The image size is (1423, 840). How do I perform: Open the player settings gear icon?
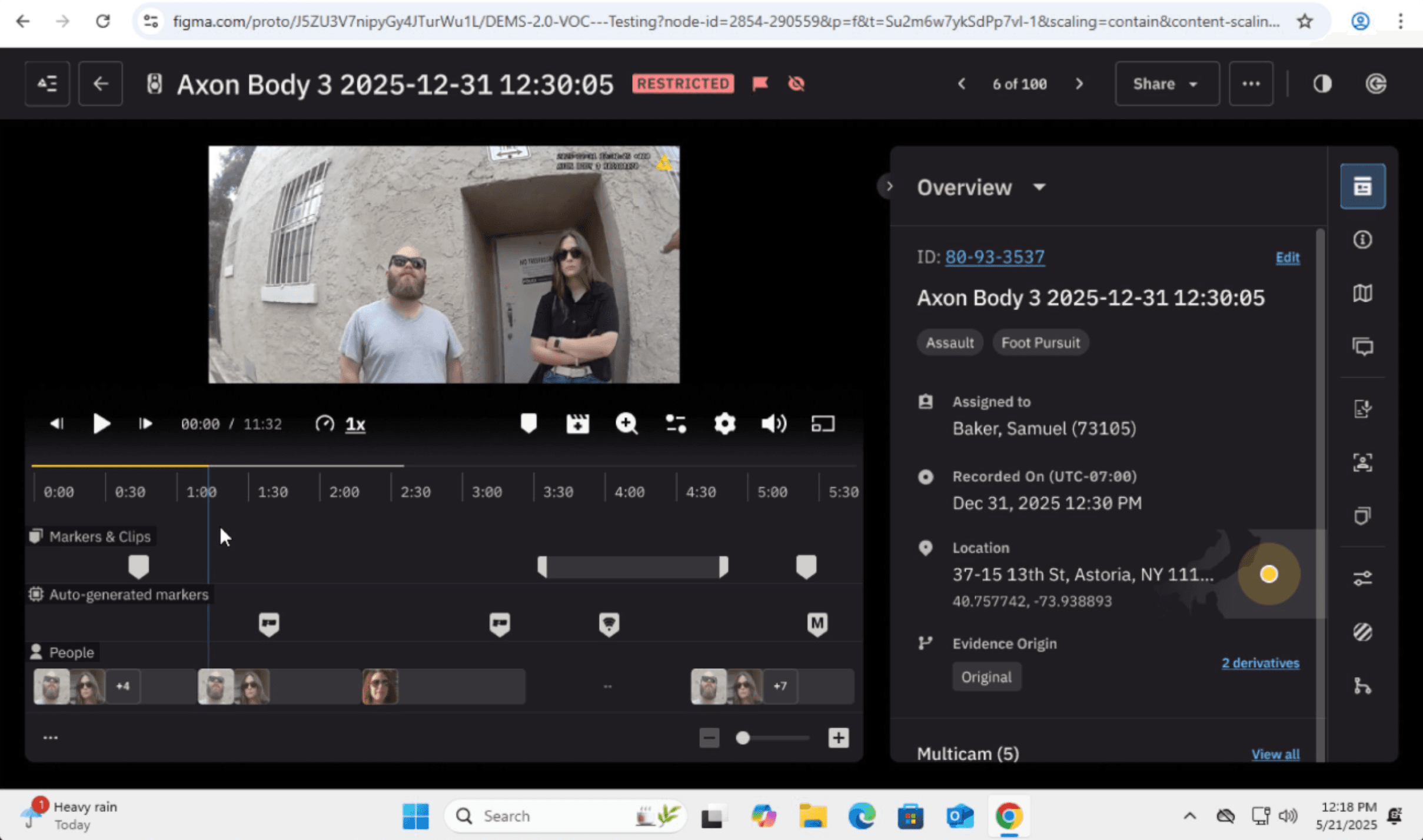click(724, 424)
